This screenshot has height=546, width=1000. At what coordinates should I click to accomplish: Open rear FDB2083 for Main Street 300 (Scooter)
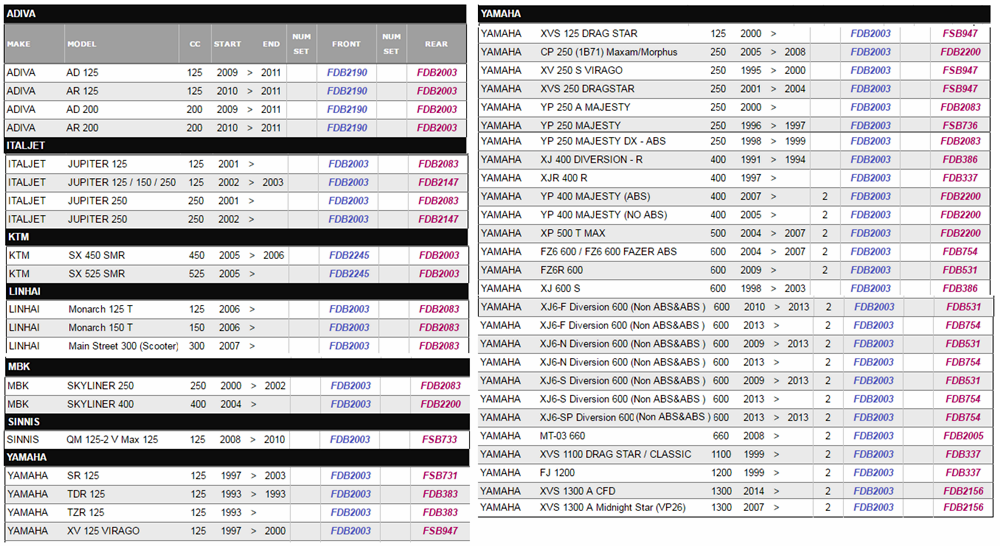tap(439, 346)
